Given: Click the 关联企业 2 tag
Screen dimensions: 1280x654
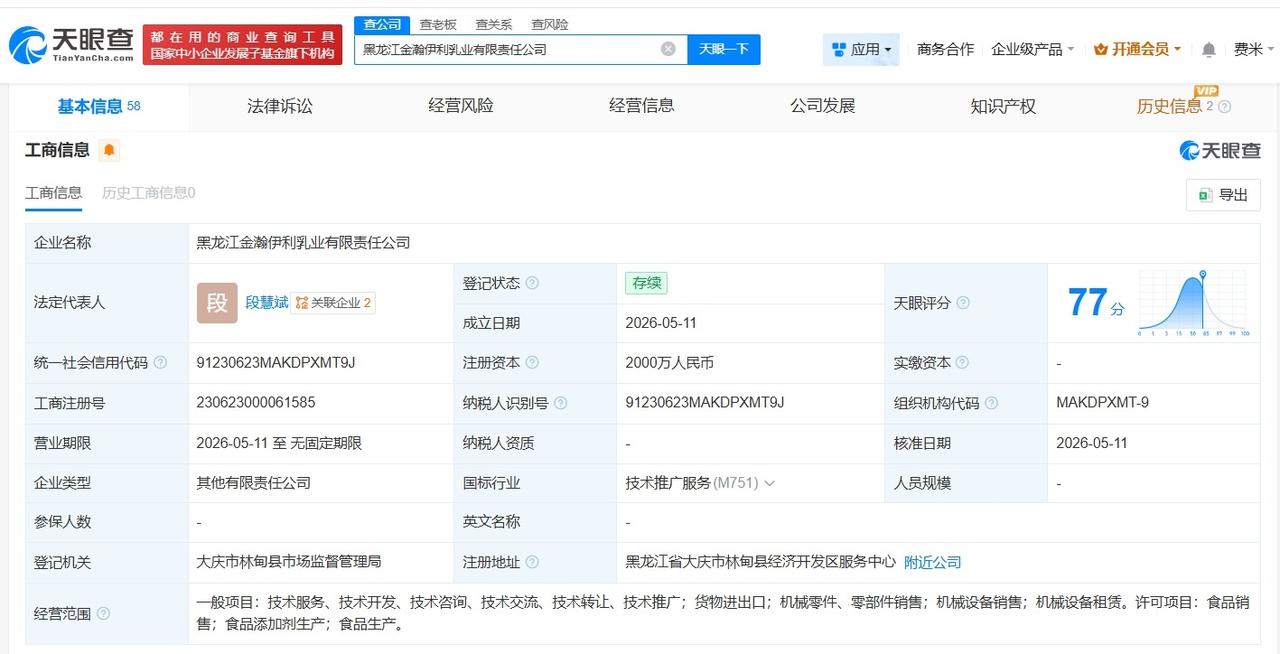Looking at the screenshot, I should click(x=333, y=303).
